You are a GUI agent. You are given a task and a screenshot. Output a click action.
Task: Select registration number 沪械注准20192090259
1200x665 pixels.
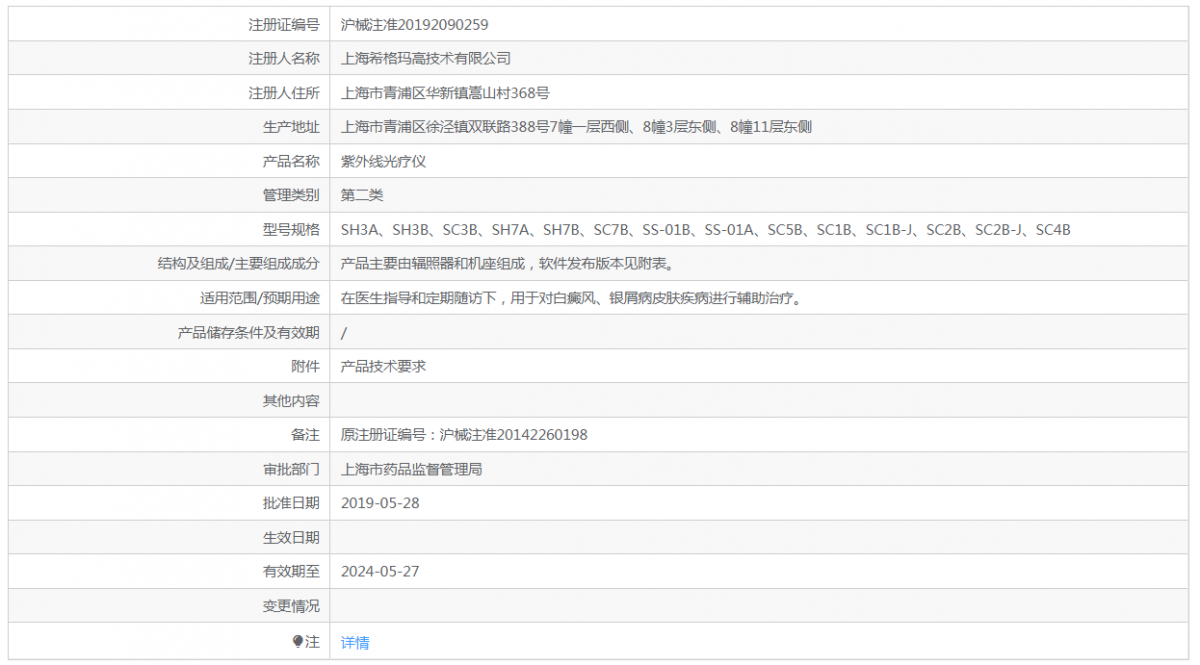415,24
